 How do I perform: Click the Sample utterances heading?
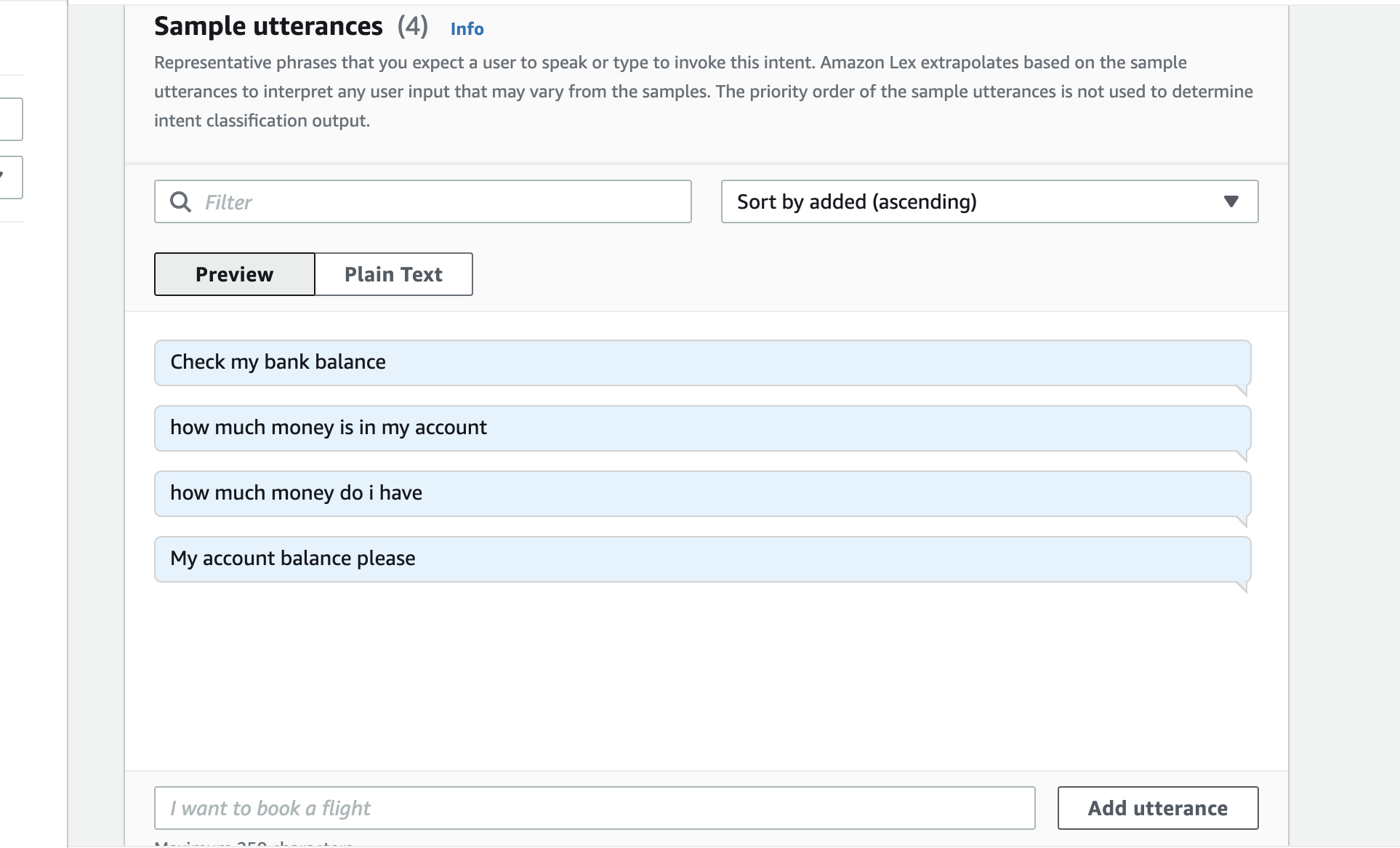[x=268, y=26]
